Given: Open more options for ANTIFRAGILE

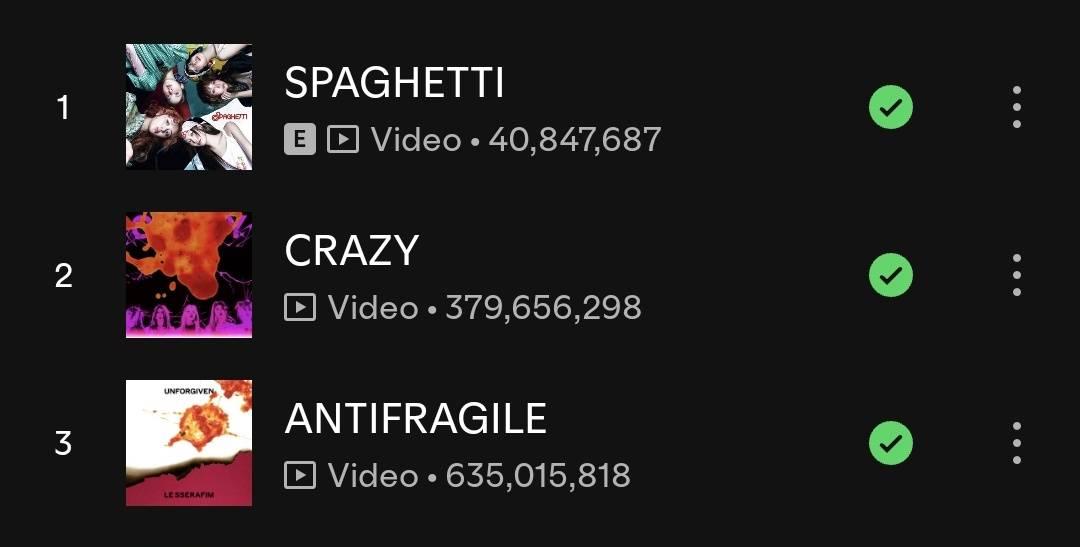Looking at the screenshot, I should pyautogui.click(x=1016, y=443).
